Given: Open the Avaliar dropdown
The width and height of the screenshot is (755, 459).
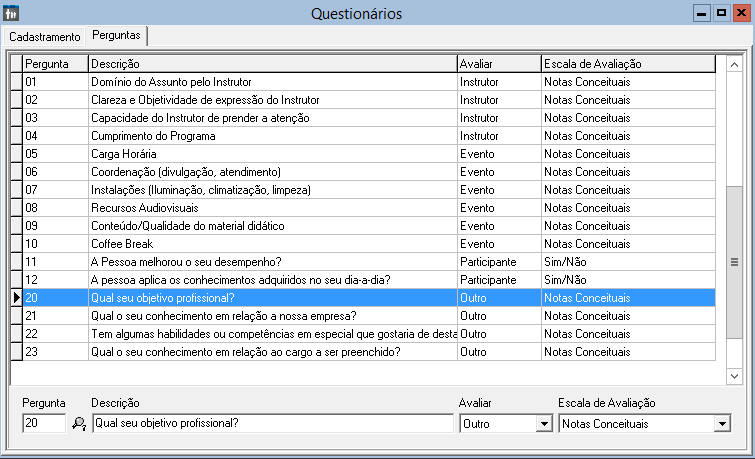Looking at the screenshot, I should point(544,424).
